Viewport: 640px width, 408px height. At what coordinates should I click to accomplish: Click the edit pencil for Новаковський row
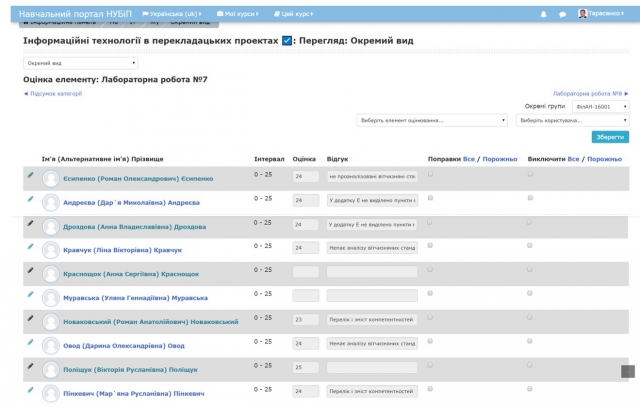tap(30, 318)
